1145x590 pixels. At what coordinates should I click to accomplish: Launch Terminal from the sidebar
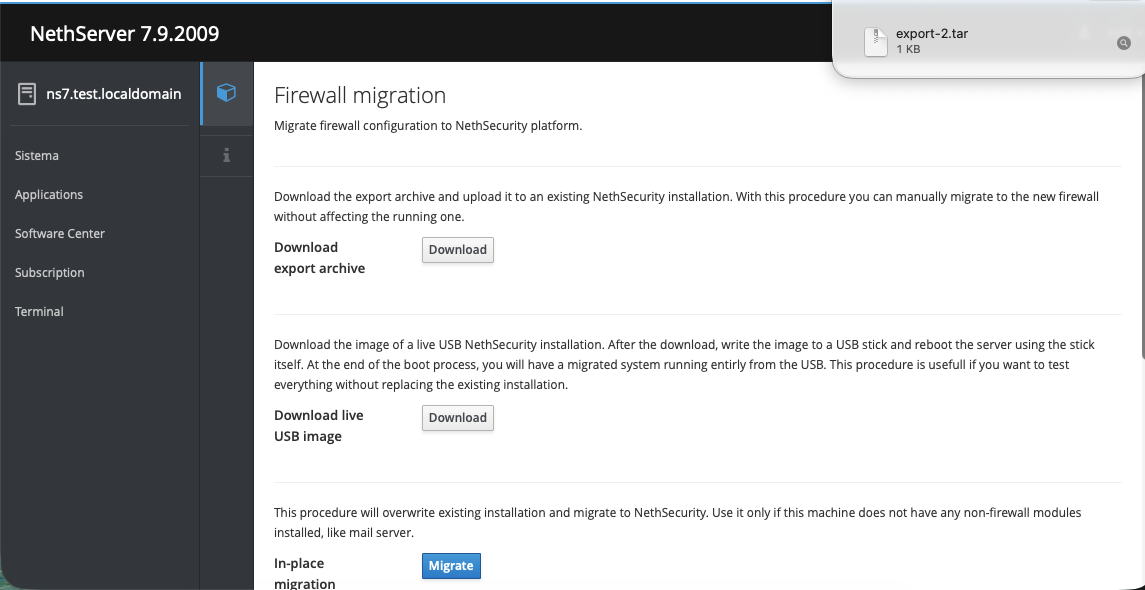[x=39, y=312]
